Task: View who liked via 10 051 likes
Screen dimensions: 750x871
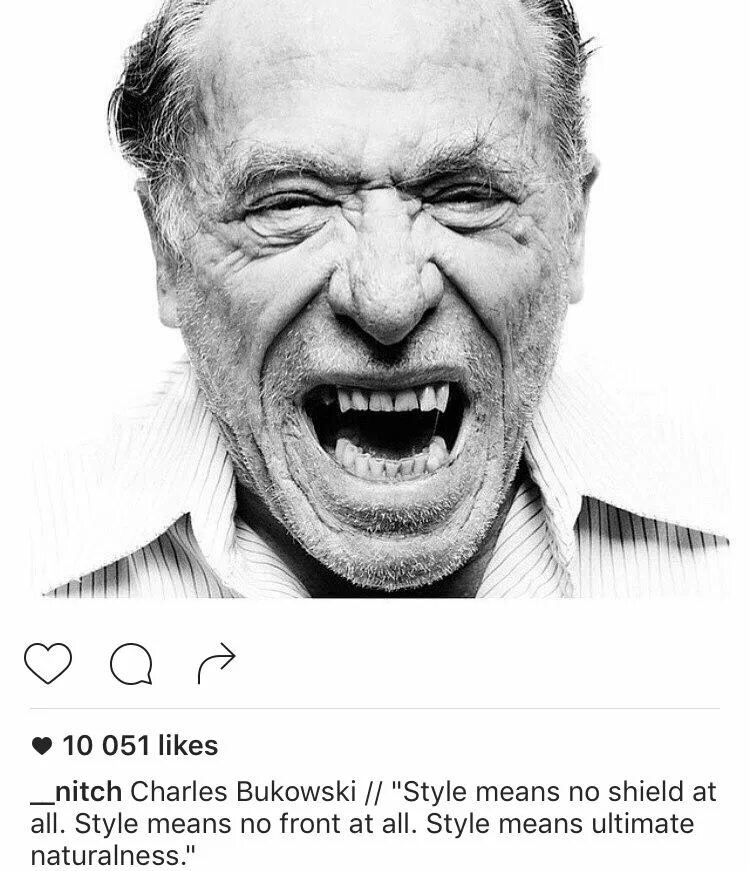Action: click(x=140, y=745)
